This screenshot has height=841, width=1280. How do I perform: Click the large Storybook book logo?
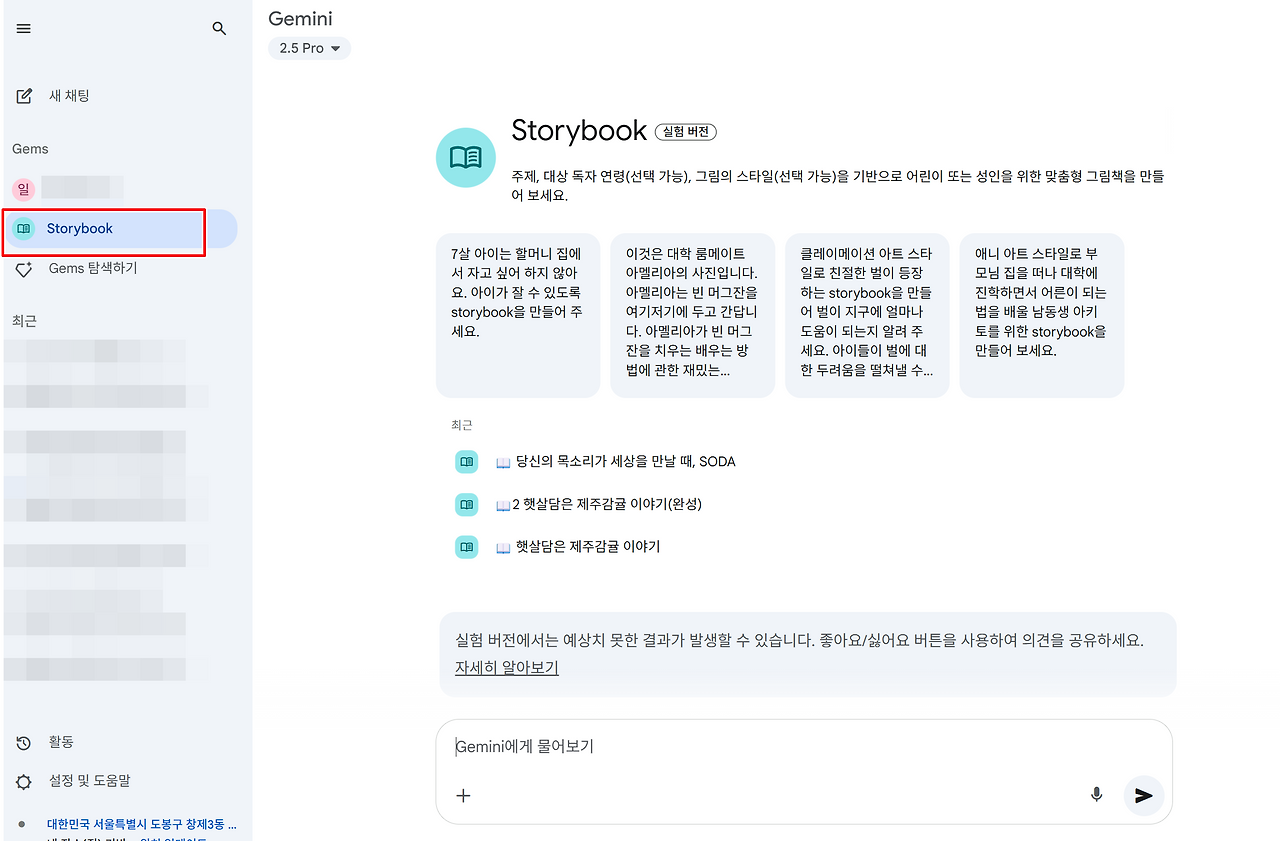[466, 157]
